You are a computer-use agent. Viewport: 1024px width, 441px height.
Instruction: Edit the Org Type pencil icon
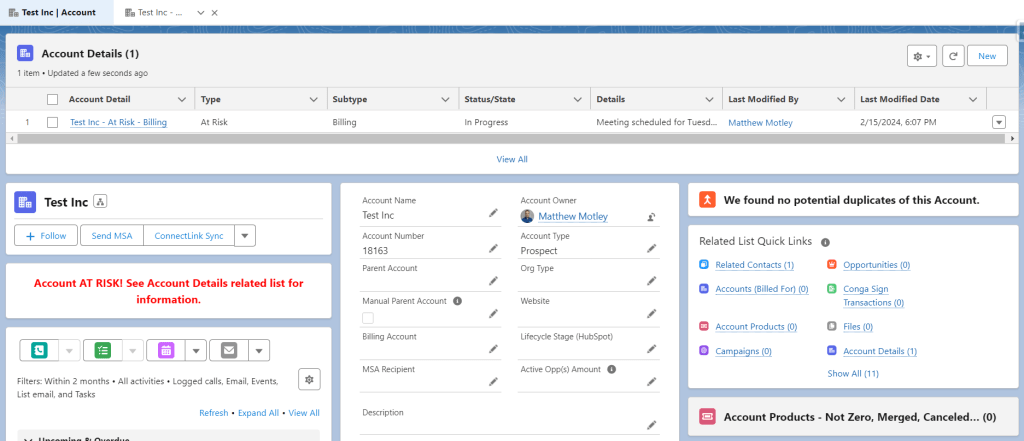651,280
